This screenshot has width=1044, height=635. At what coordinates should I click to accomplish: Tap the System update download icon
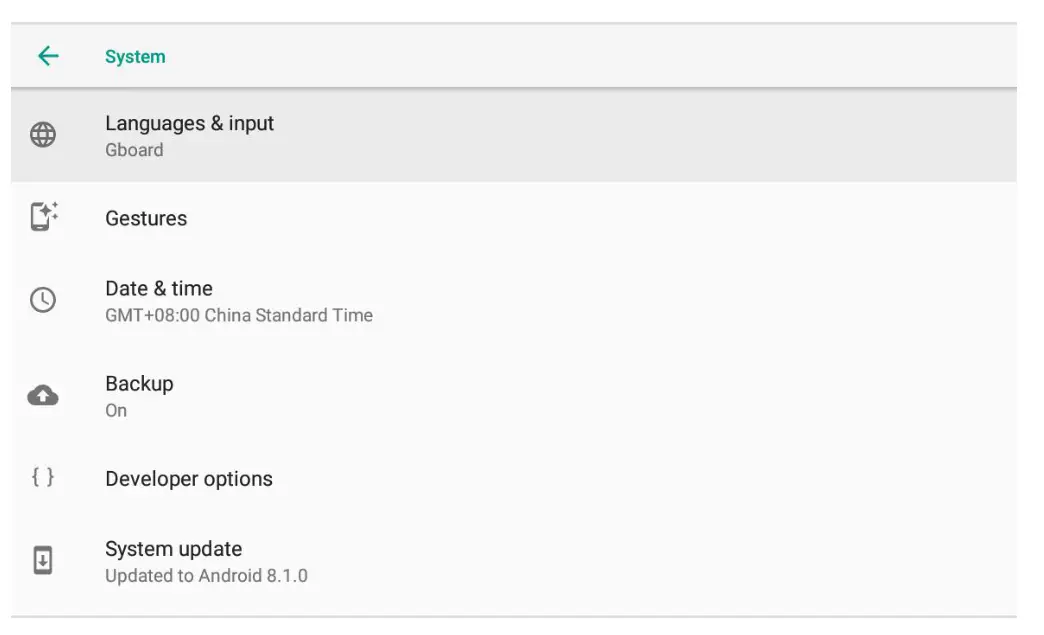(x=43, y=561)
